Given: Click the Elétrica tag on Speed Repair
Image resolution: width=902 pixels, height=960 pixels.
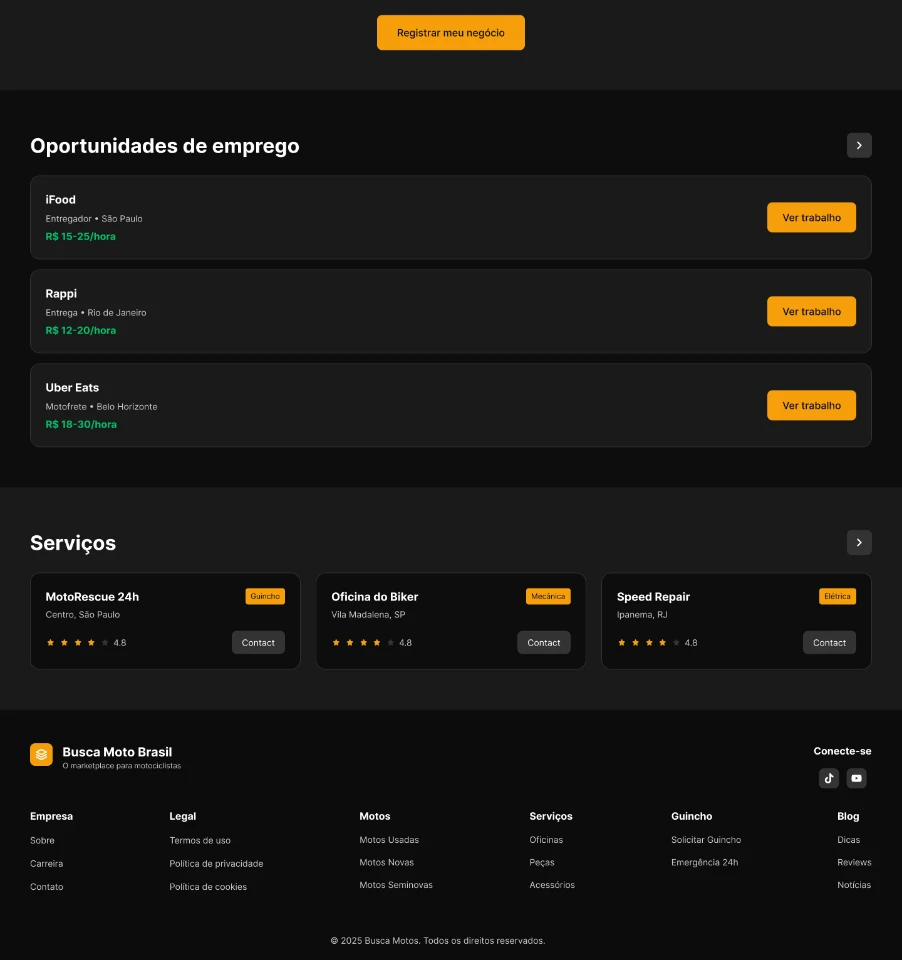Looking at the screenshot, I should tap(837, 596).
